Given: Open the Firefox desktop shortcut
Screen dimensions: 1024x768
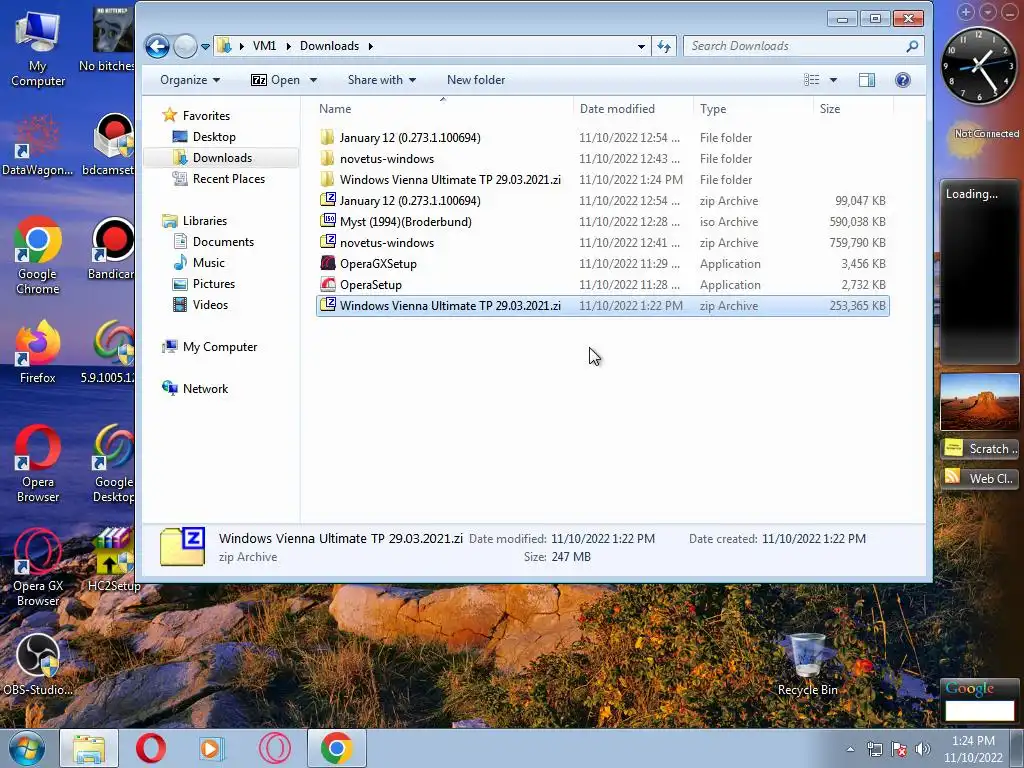Looking at the screenshot, I should (x=37, y=352).
